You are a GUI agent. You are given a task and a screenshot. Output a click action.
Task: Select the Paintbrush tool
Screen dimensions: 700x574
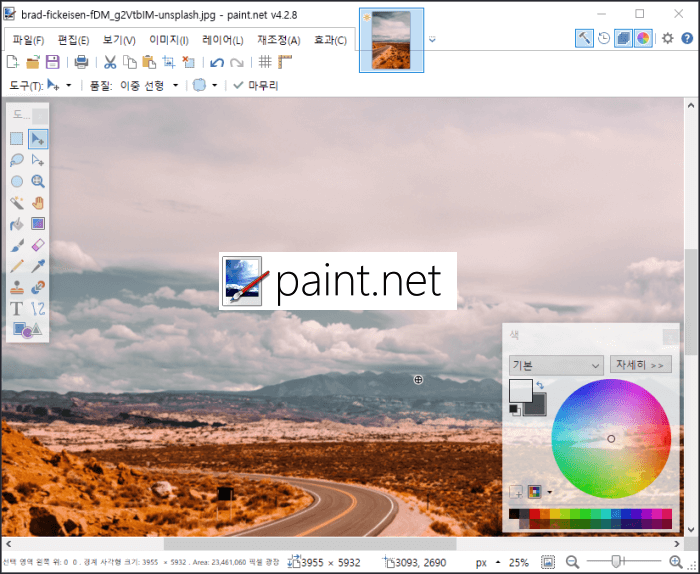pos(17,245)
